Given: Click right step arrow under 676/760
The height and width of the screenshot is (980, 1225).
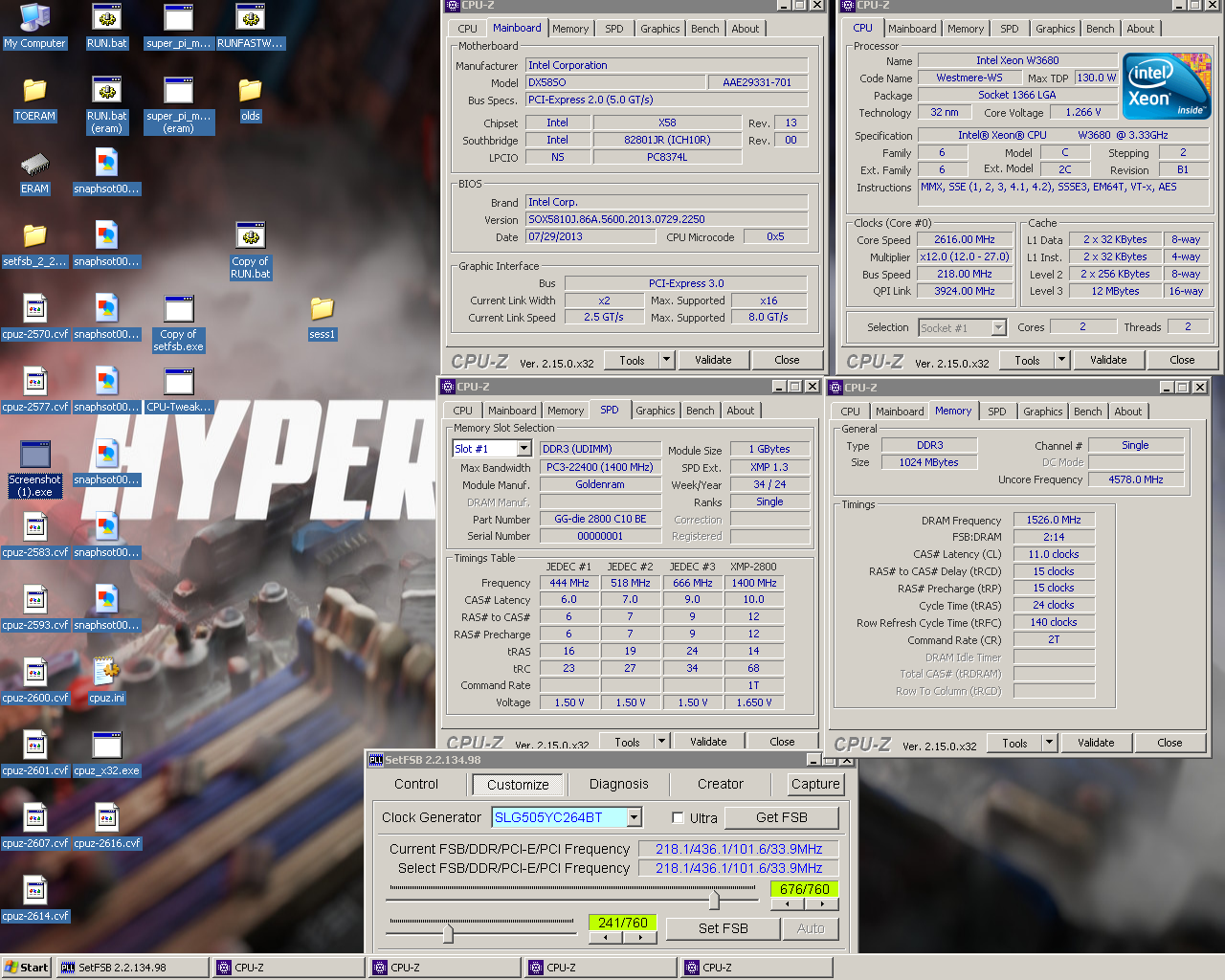Looking at the screenshot, I should pos(822,903).
